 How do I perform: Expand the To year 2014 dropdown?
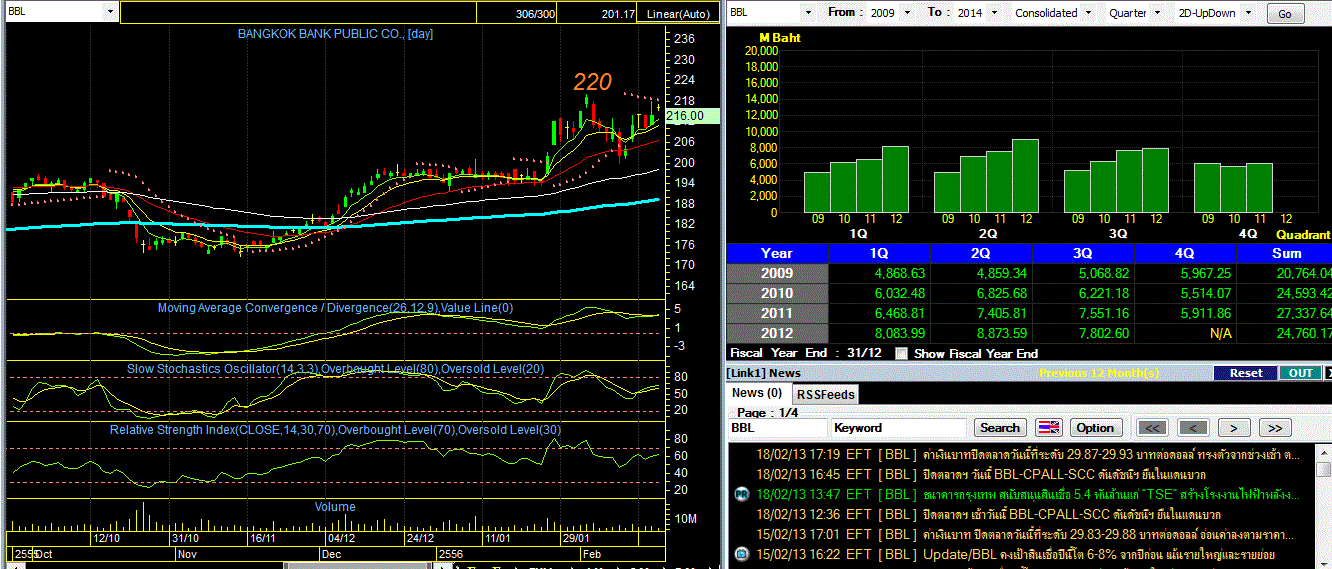pos(992,13)
